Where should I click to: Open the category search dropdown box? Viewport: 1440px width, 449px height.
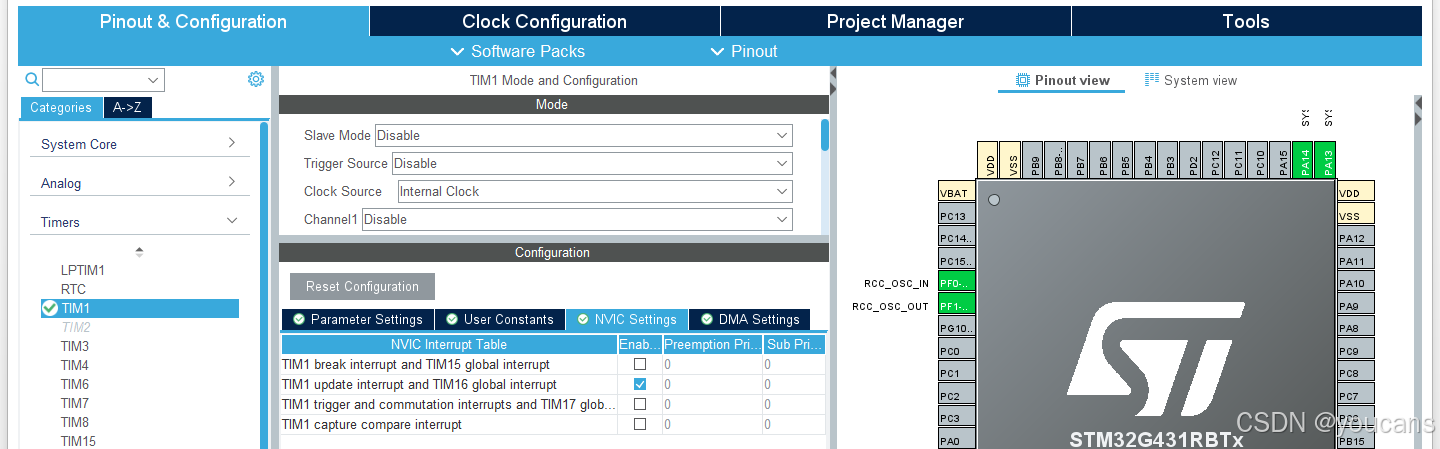point(103,80)
